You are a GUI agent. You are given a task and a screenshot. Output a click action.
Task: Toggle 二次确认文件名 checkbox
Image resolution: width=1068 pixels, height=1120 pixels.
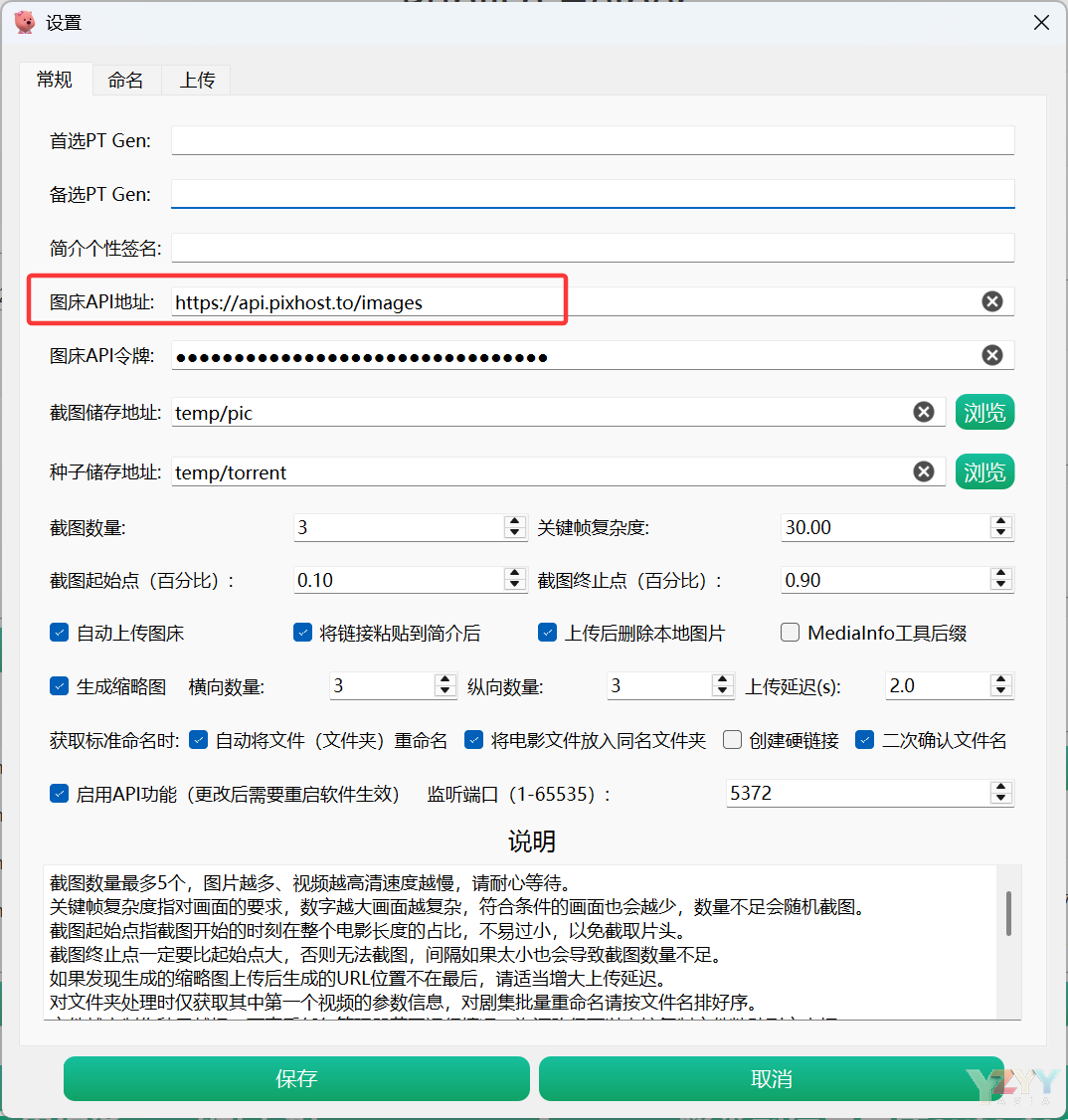click(864, 739)
